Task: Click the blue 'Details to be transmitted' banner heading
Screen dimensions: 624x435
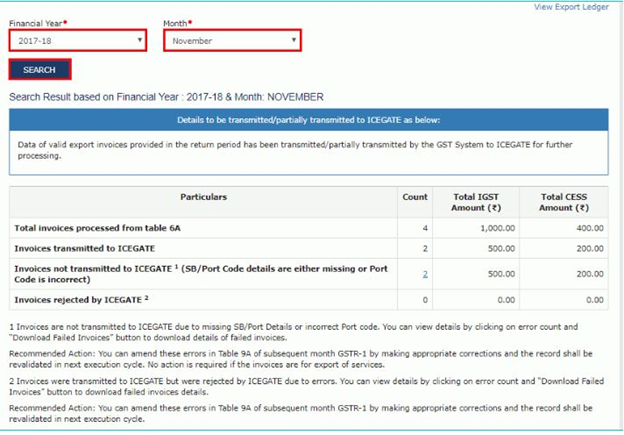Action: (309, 120)
